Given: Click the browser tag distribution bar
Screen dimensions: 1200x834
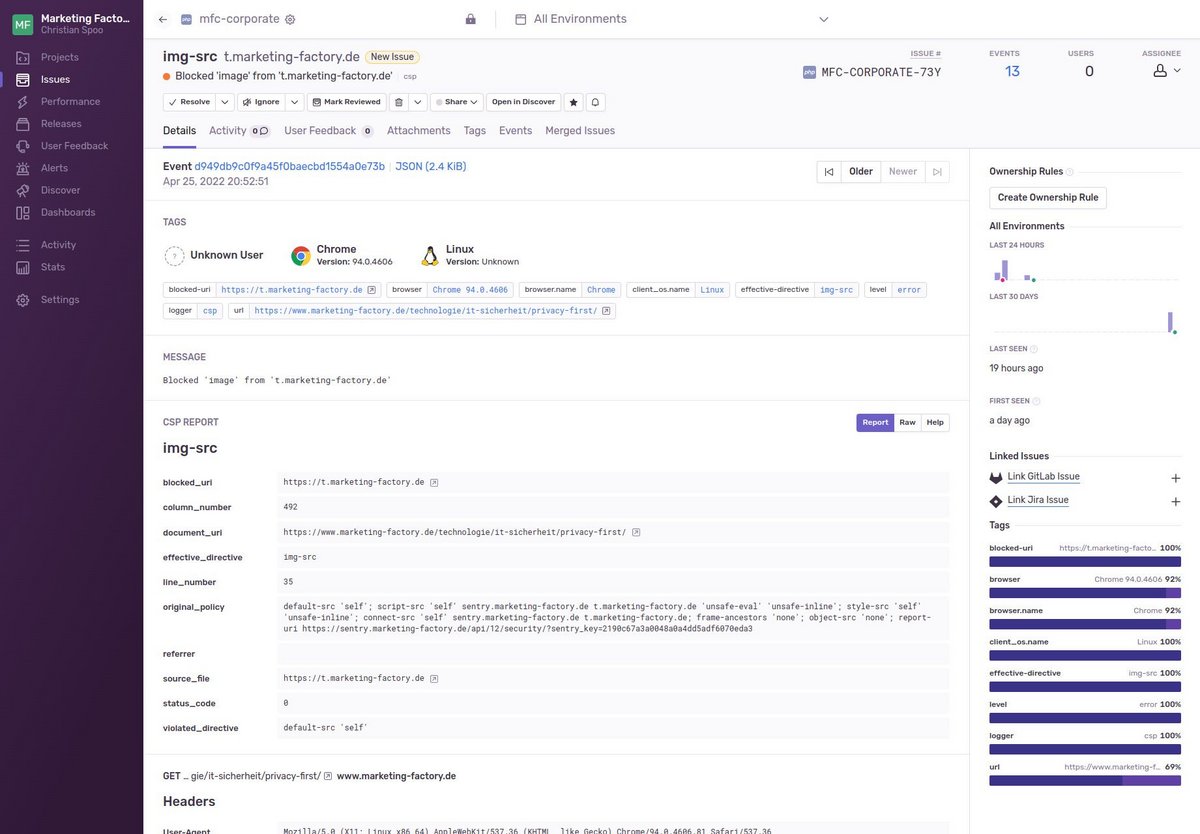Looking at the screenshot, I should click(x=1084, y=593).
